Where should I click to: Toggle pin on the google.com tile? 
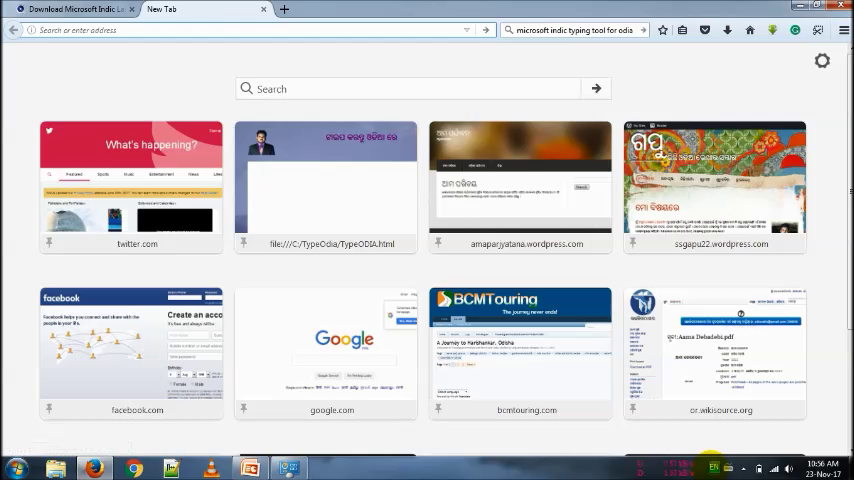pos(243,409)
